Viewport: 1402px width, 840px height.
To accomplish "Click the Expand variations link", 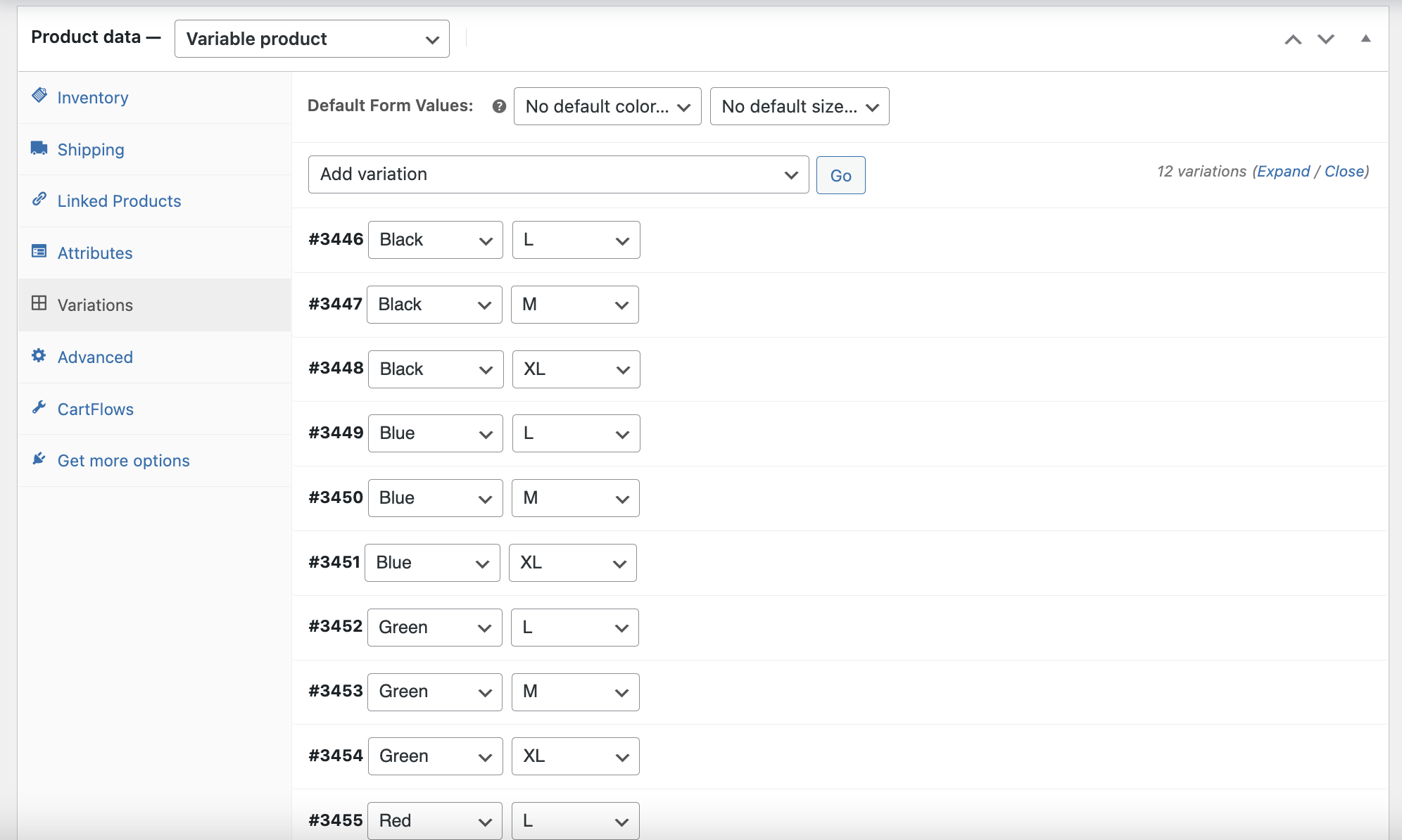I will (x=1283, y=172).
